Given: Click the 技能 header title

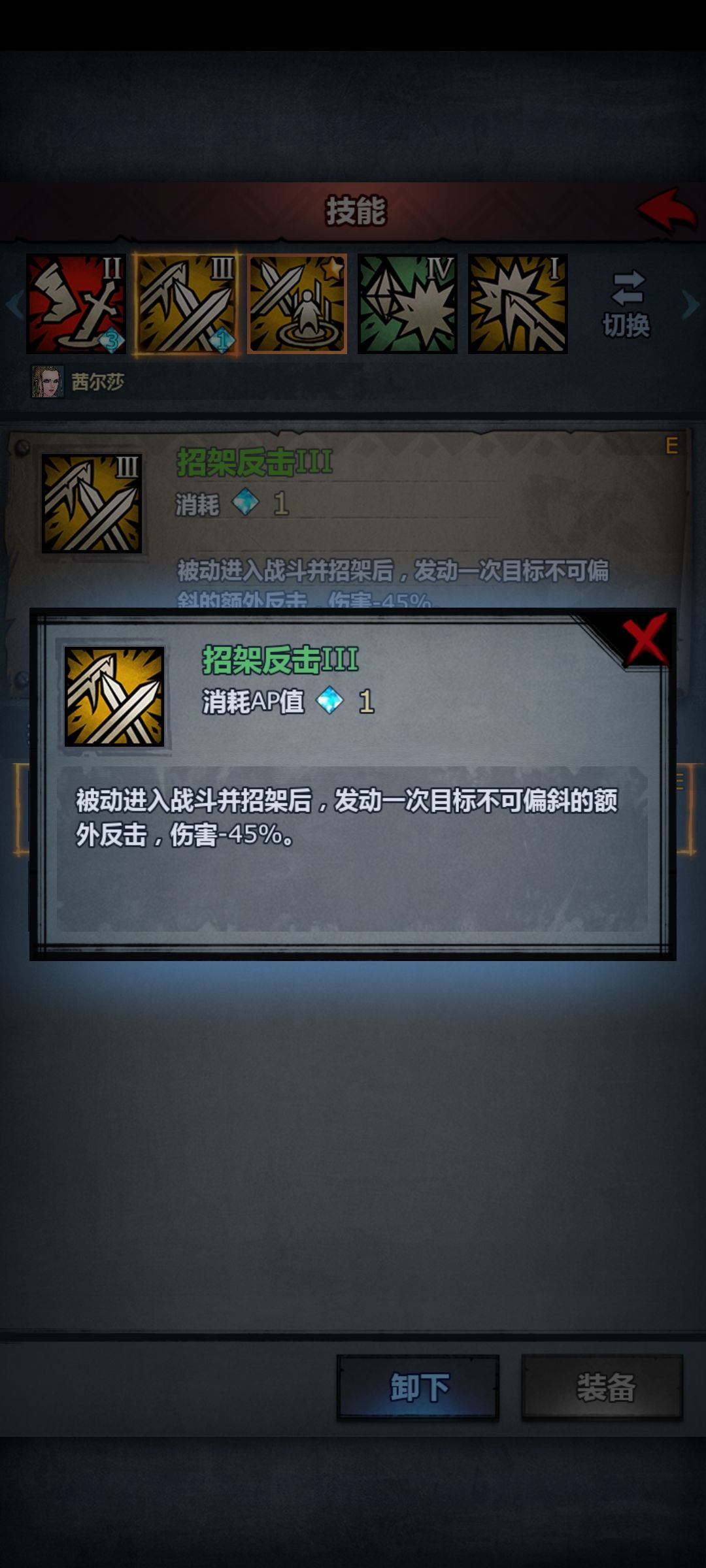Looking at the screenshot, I should [x=356, y=211].
